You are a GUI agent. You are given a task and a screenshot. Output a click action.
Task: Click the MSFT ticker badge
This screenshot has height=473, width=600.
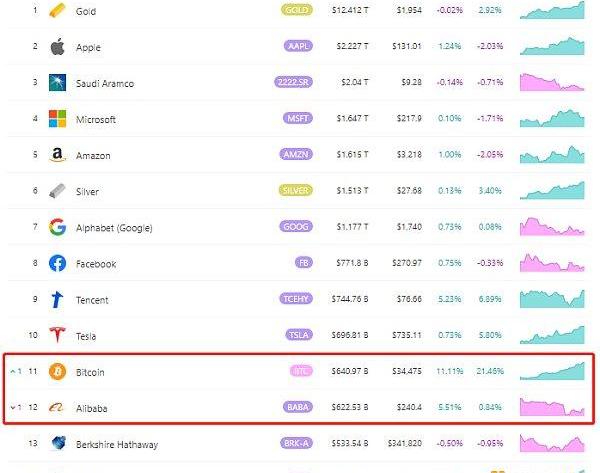[x=298, y=119]
